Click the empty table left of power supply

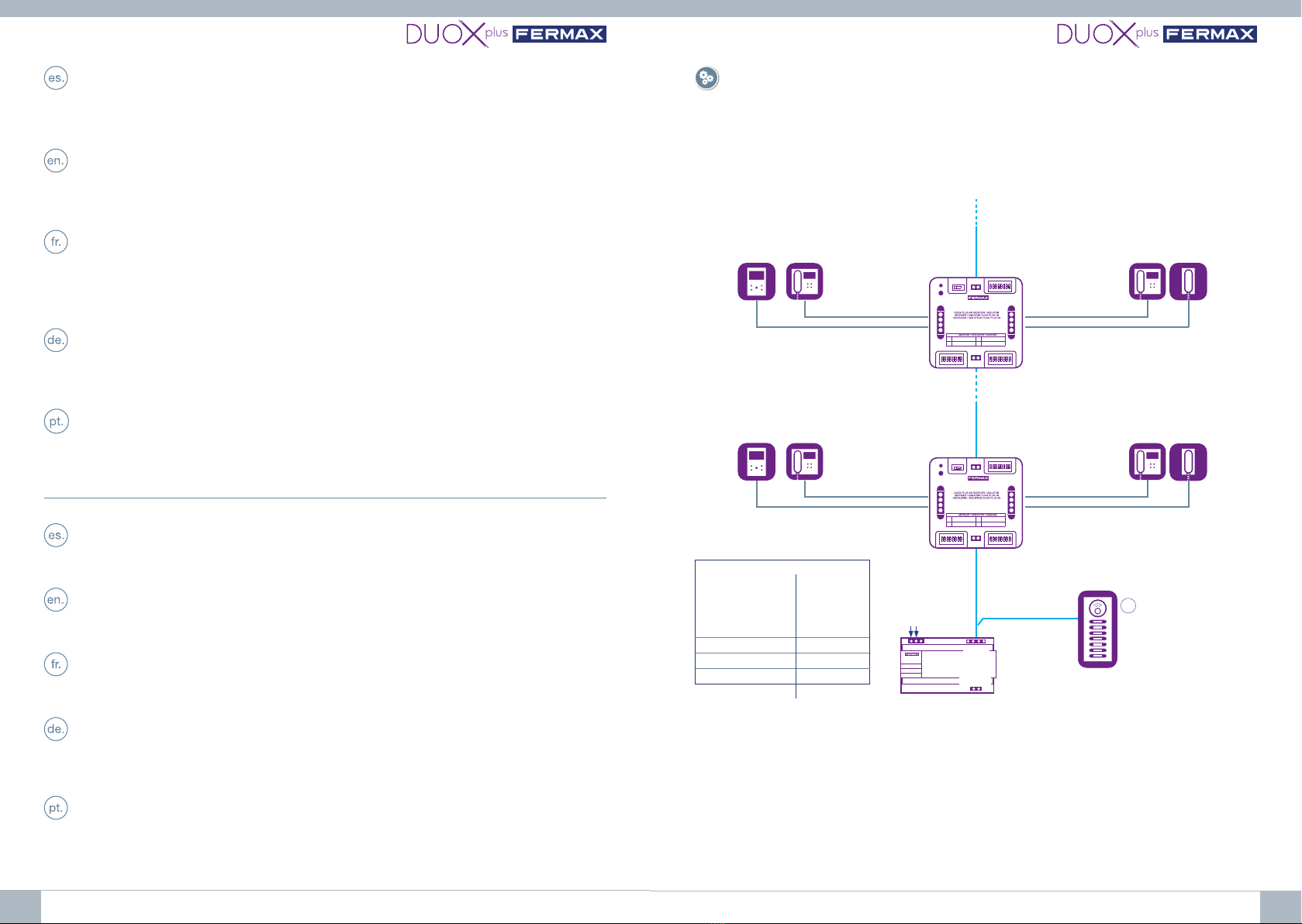pos(782,622)
